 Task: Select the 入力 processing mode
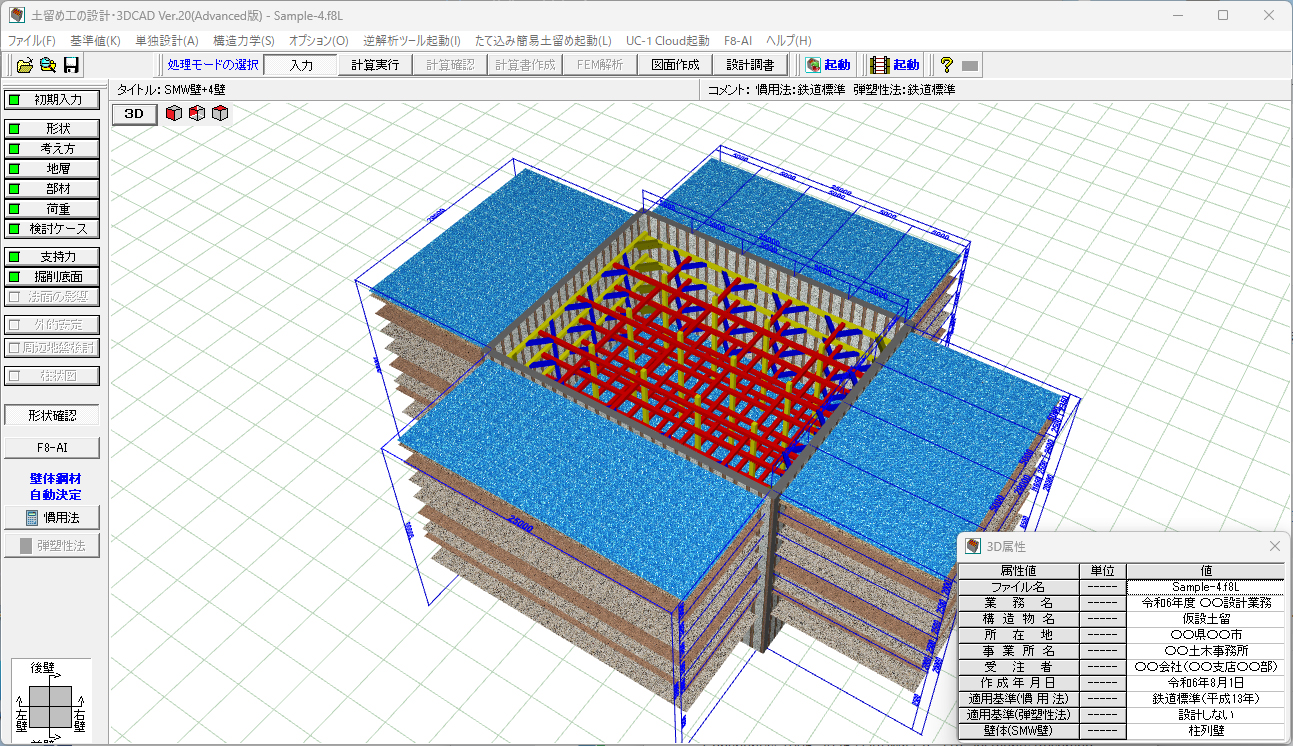tap(301, 65)
